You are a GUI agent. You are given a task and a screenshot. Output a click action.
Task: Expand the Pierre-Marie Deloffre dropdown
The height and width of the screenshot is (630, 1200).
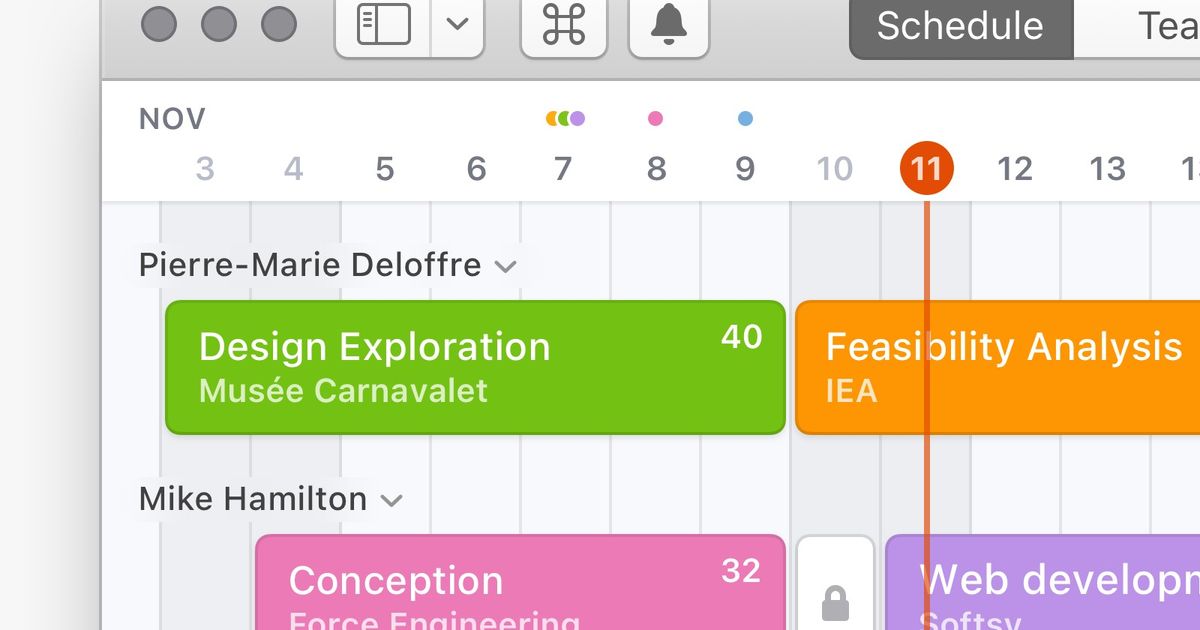click(x=506, y=266)
